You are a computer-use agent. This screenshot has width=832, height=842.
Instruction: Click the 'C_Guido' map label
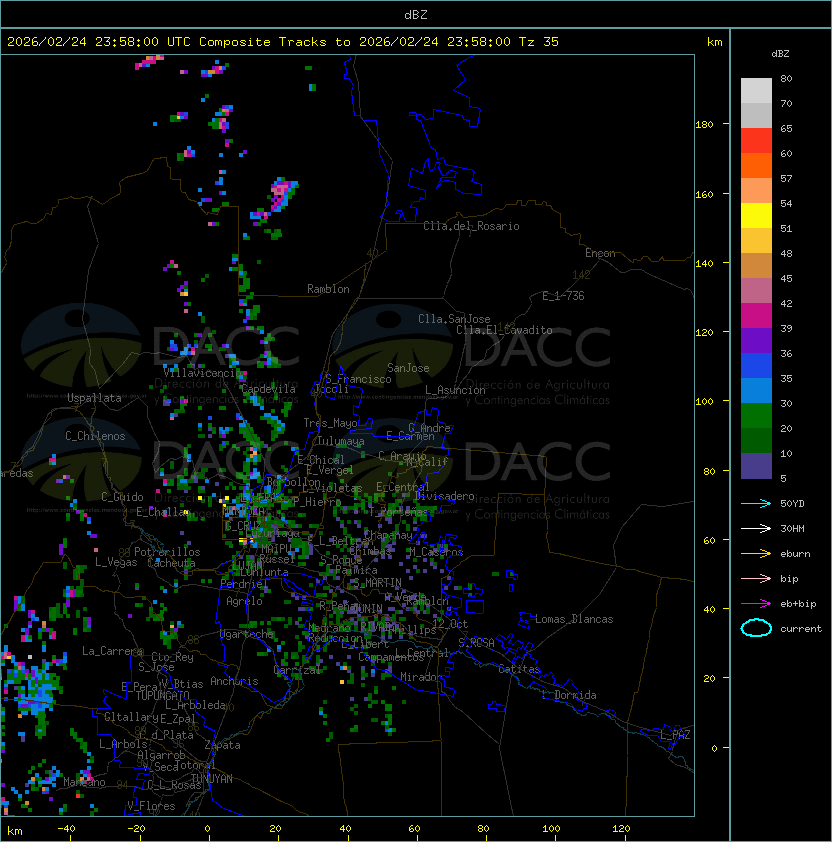[x=122, y=497]
